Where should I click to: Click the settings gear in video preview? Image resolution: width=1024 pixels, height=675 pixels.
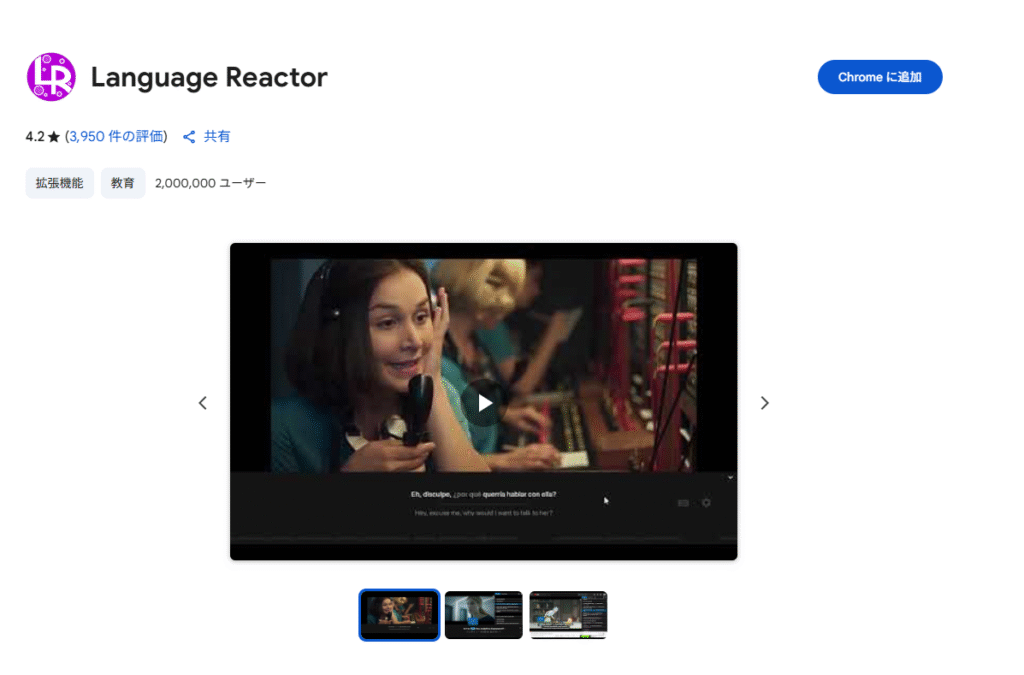click(x=706, y=503)
